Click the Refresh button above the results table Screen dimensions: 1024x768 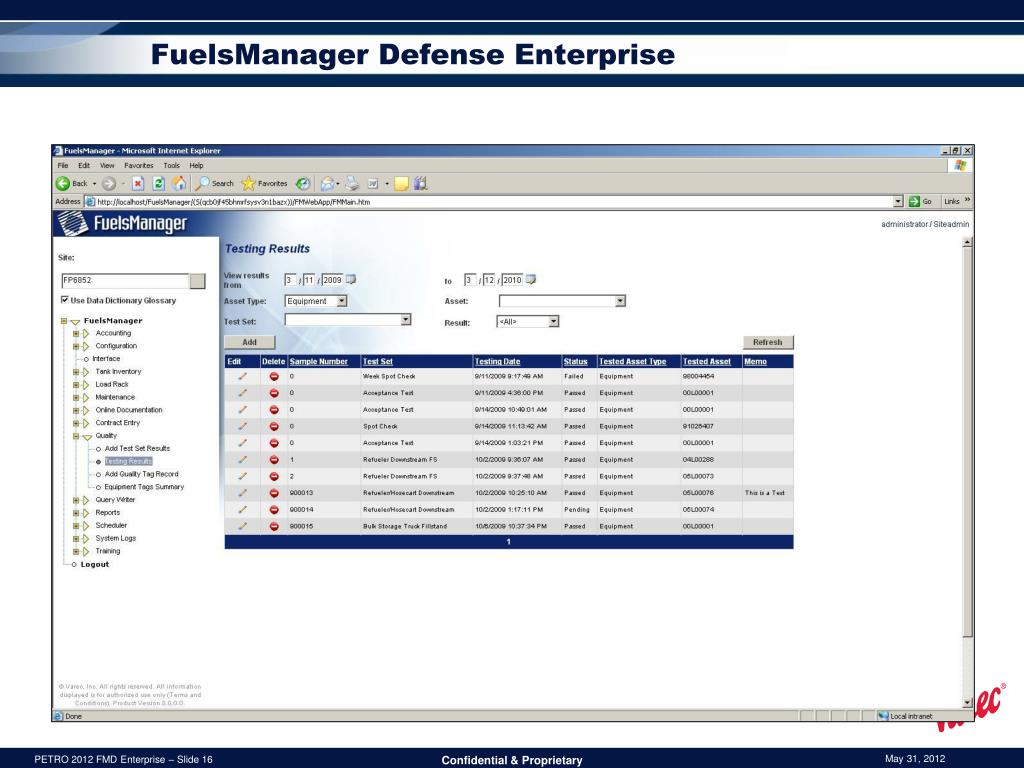click(767, 342)
